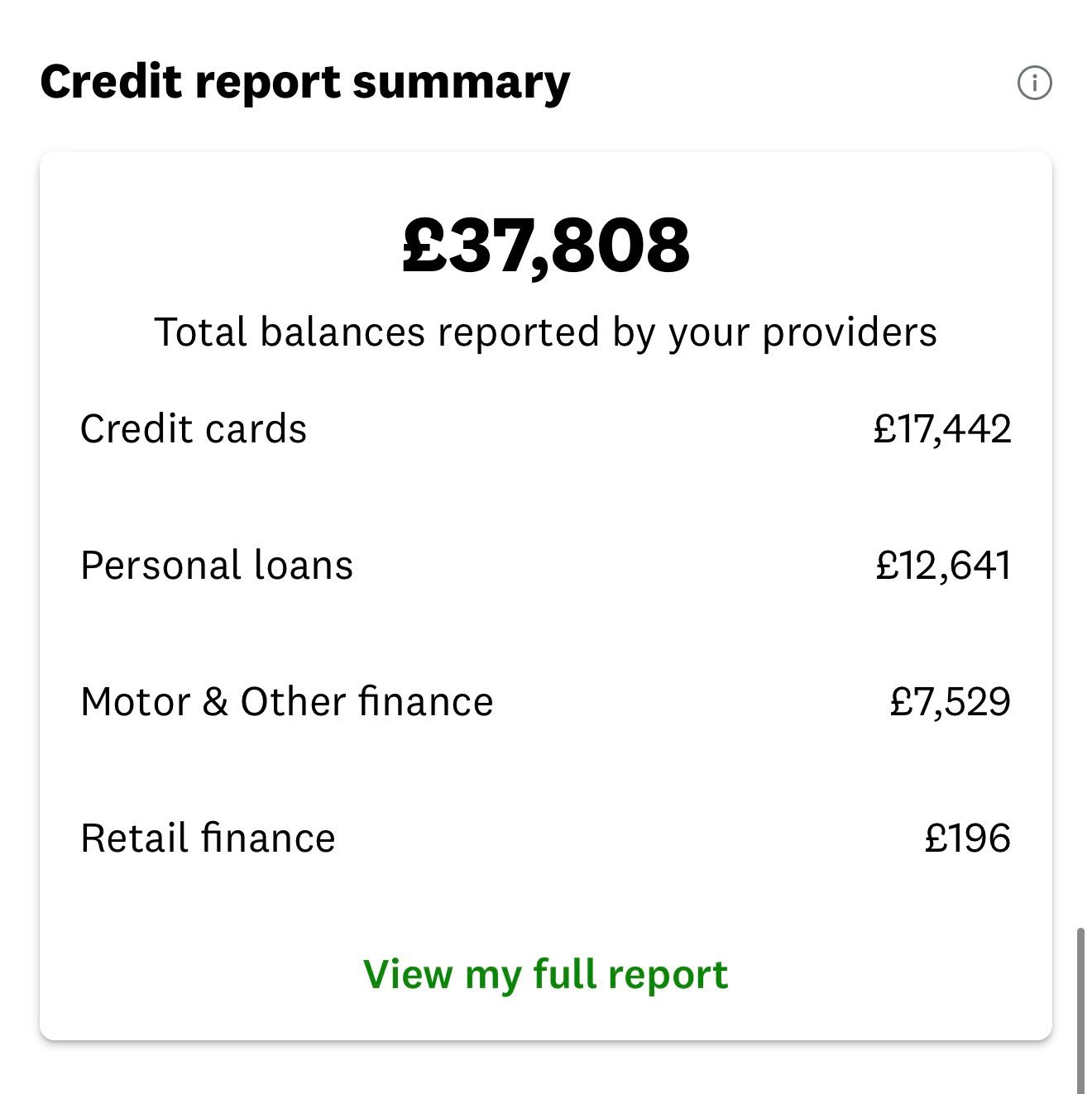The image size is (1092, 1094).
Task: Tap the Credit cards label
Action: pos(194,429)
